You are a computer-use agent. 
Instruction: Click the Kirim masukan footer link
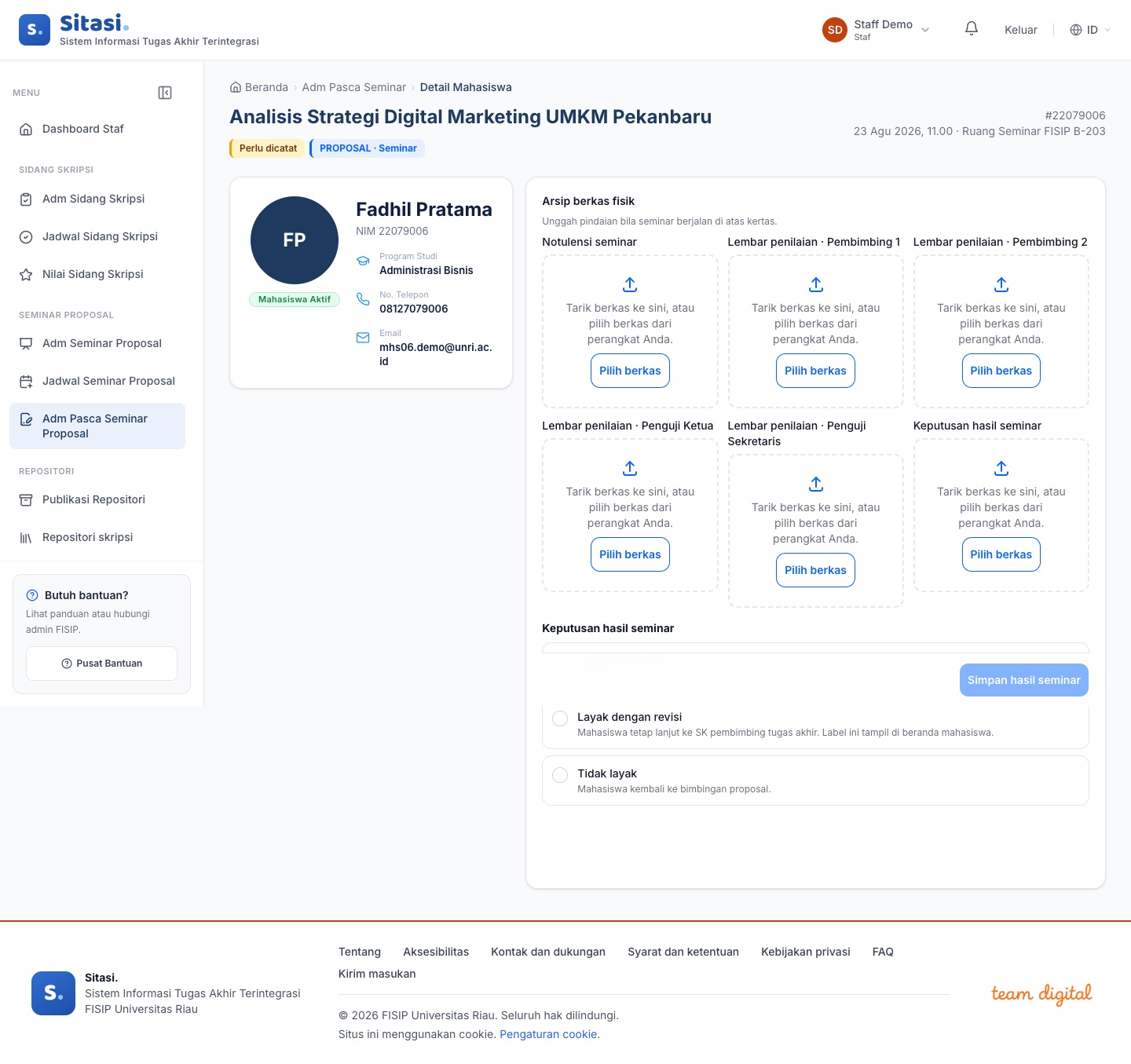377,974
